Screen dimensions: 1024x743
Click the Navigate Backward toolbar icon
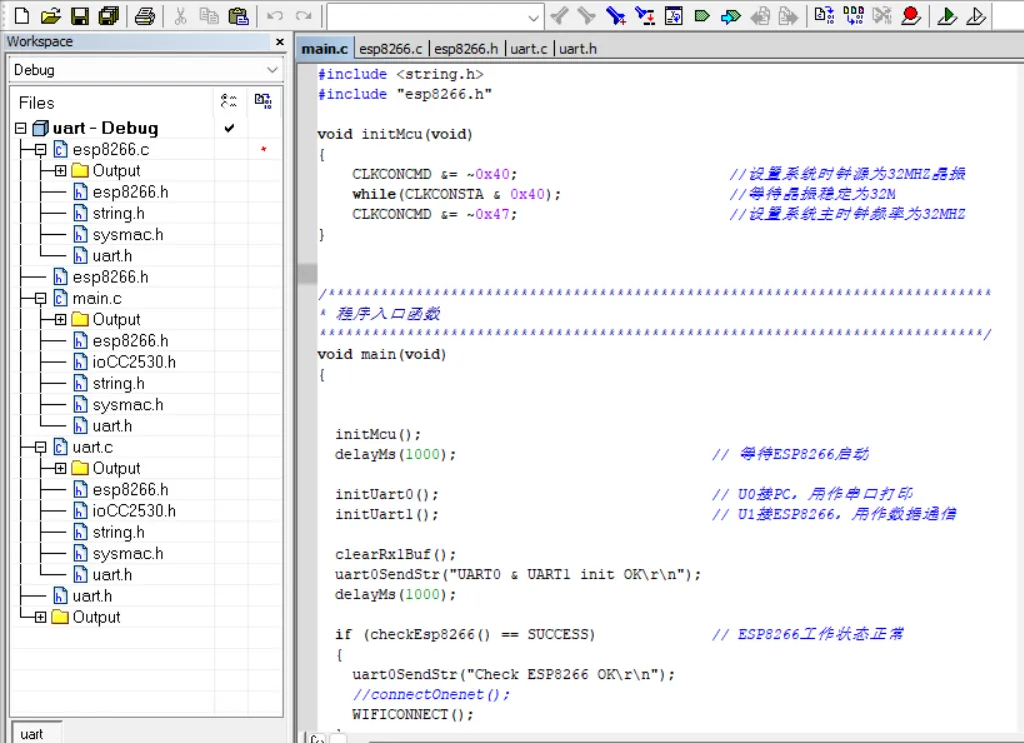coord(760,16)
